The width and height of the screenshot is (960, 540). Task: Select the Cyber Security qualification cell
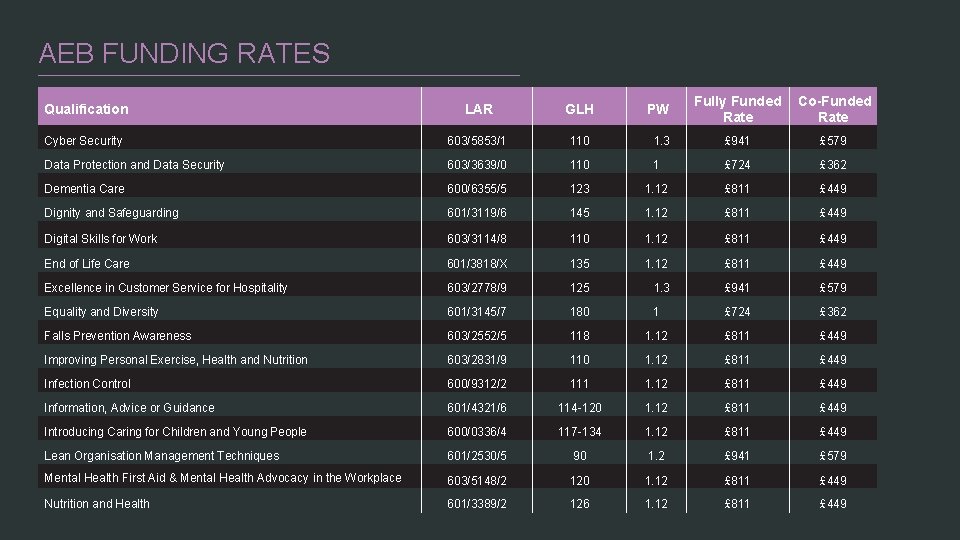(x=83, y=141)
